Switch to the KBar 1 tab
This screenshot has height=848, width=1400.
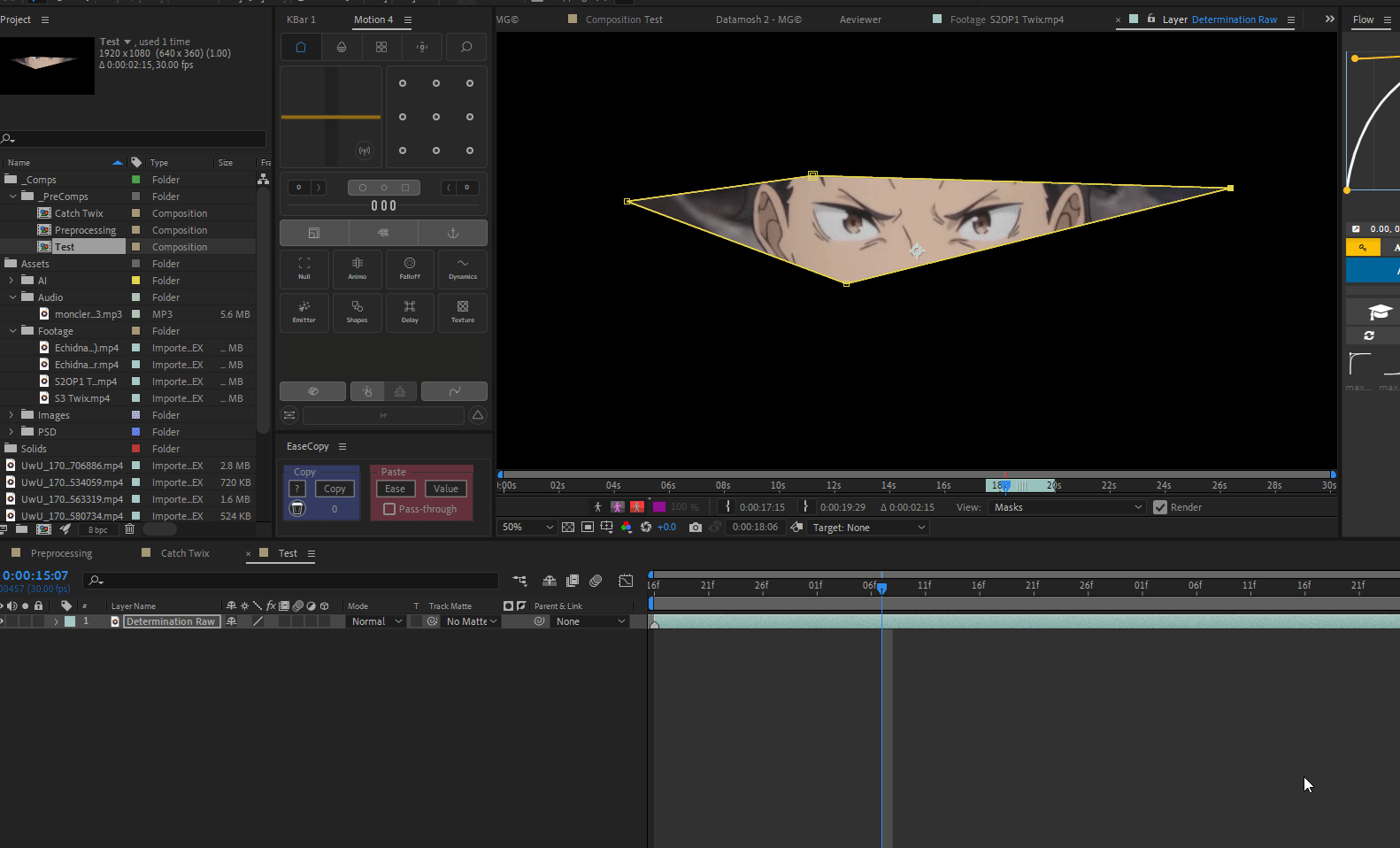(x=301, y=19)
